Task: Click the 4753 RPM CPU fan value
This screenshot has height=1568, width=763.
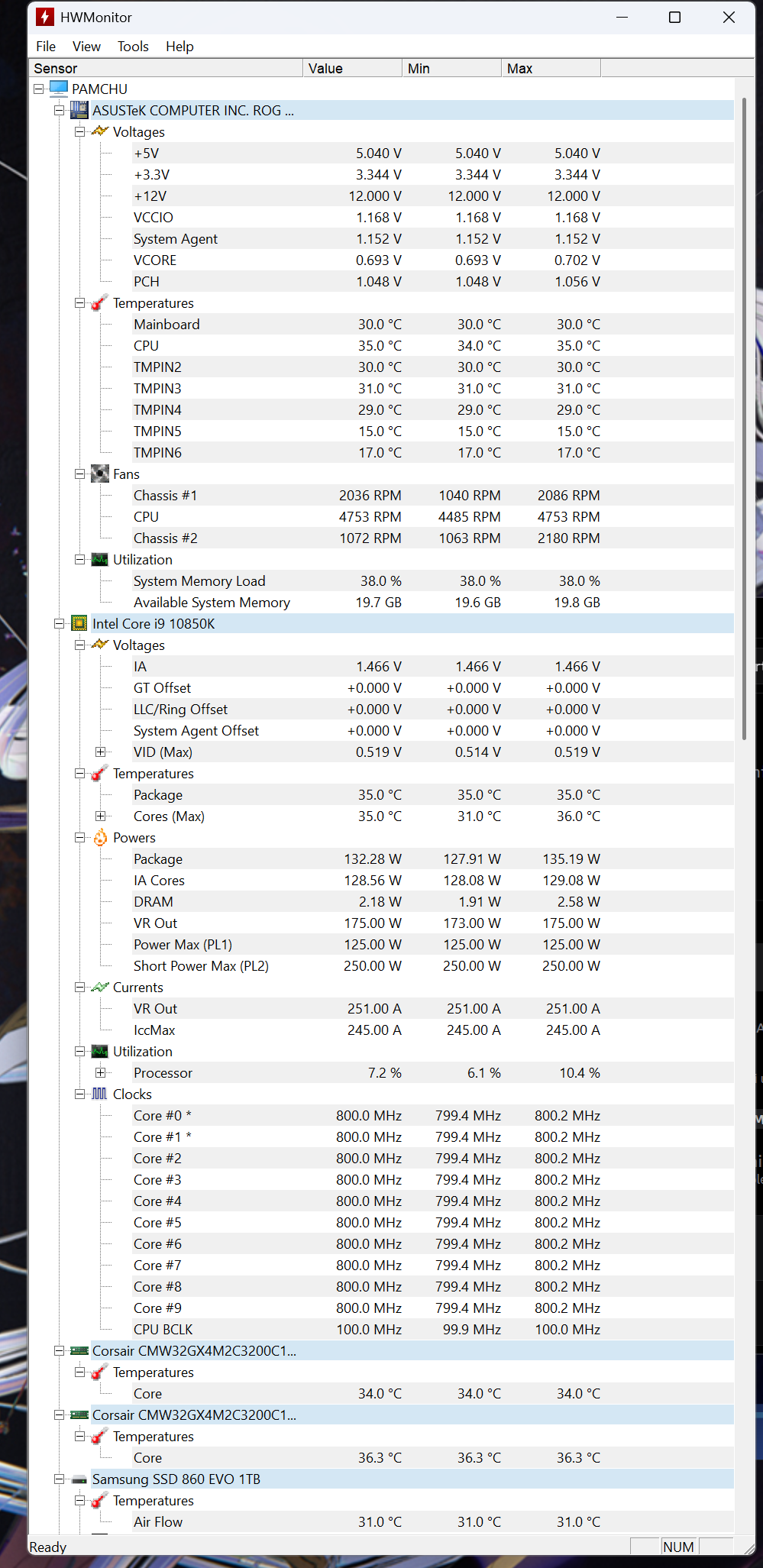Action: pos(370,516)
